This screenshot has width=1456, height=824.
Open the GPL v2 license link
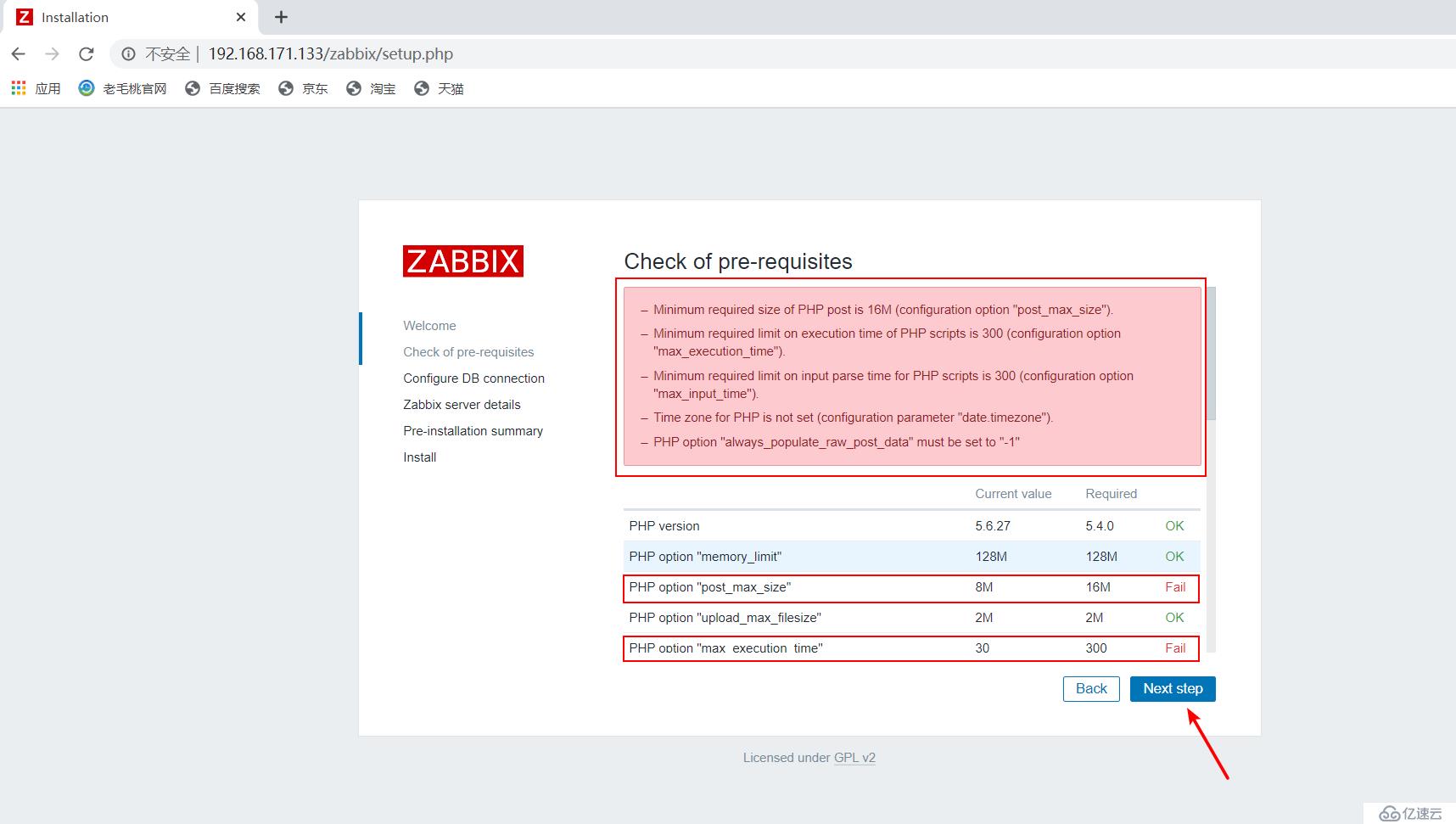coord(854,758)
